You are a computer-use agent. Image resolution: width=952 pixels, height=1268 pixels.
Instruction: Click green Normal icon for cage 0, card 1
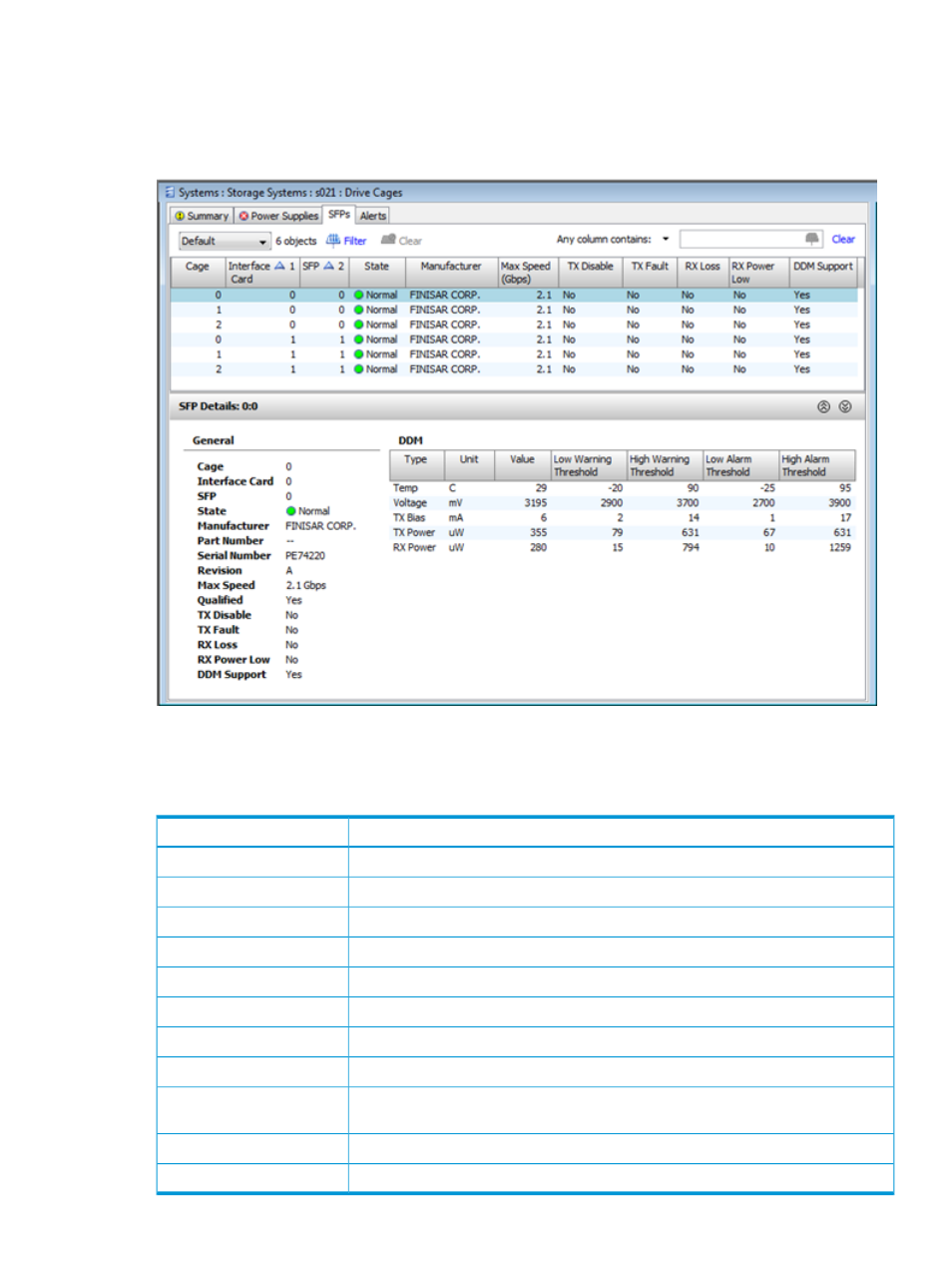[359, 340]
